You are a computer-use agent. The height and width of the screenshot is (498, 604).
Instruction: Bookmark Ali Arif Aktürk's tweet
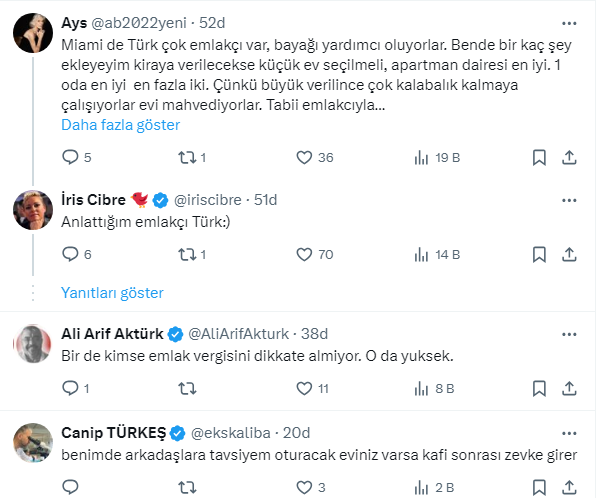[539, 388]
